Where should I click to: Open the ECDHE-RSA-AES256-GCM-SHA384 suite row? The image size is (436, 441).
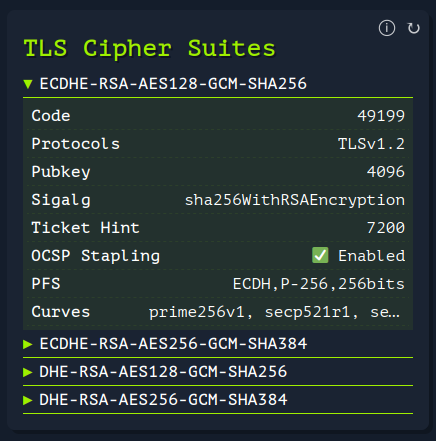[218, 344]
